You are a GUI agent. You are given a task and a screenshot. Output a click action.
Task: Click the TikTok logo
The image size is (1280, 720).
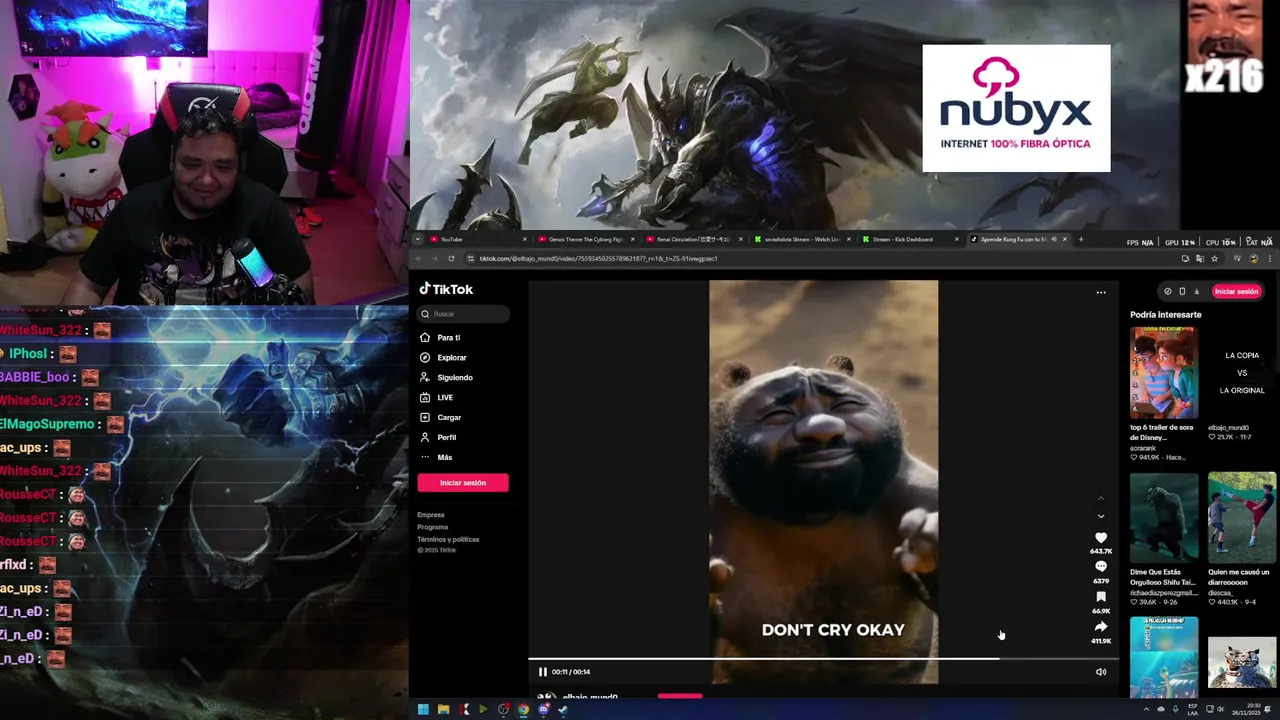[446, 289]
